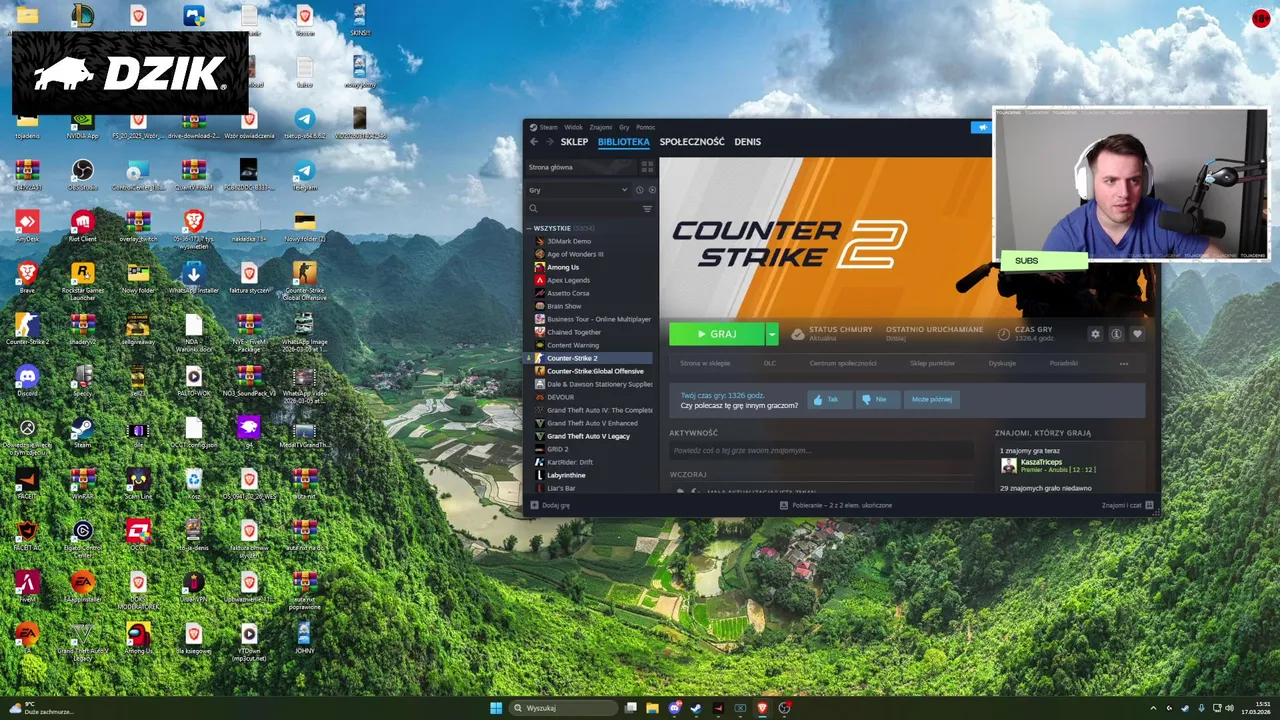Click the recent activity clock filter icon
1280x720 pixels.
[x=640, y=190]
